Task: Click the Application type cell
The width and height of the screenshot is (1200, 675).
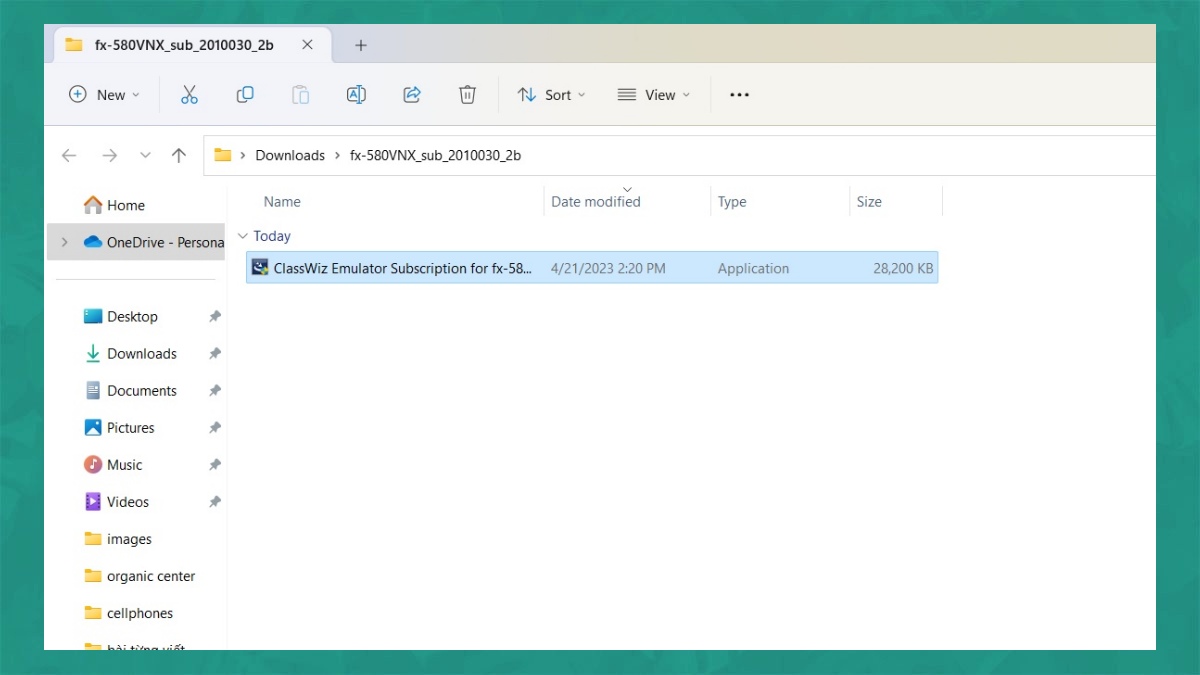Action: pyautogui.click(x=753, y=268)
